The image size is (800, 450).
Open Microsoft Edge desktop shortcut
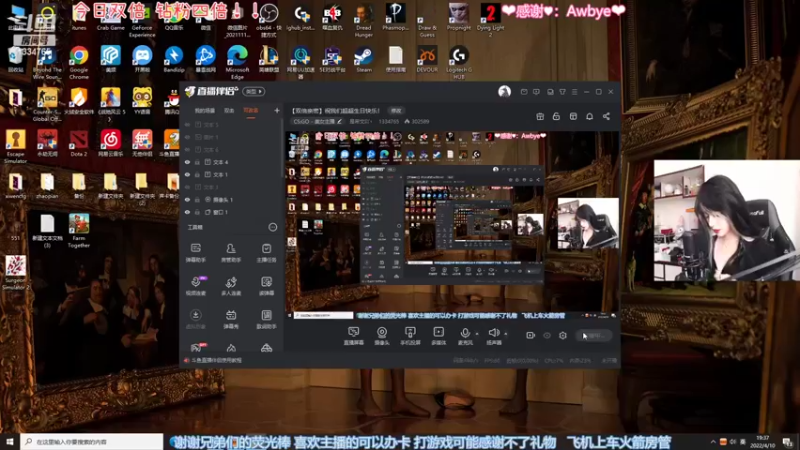click(x=237, y=63)
